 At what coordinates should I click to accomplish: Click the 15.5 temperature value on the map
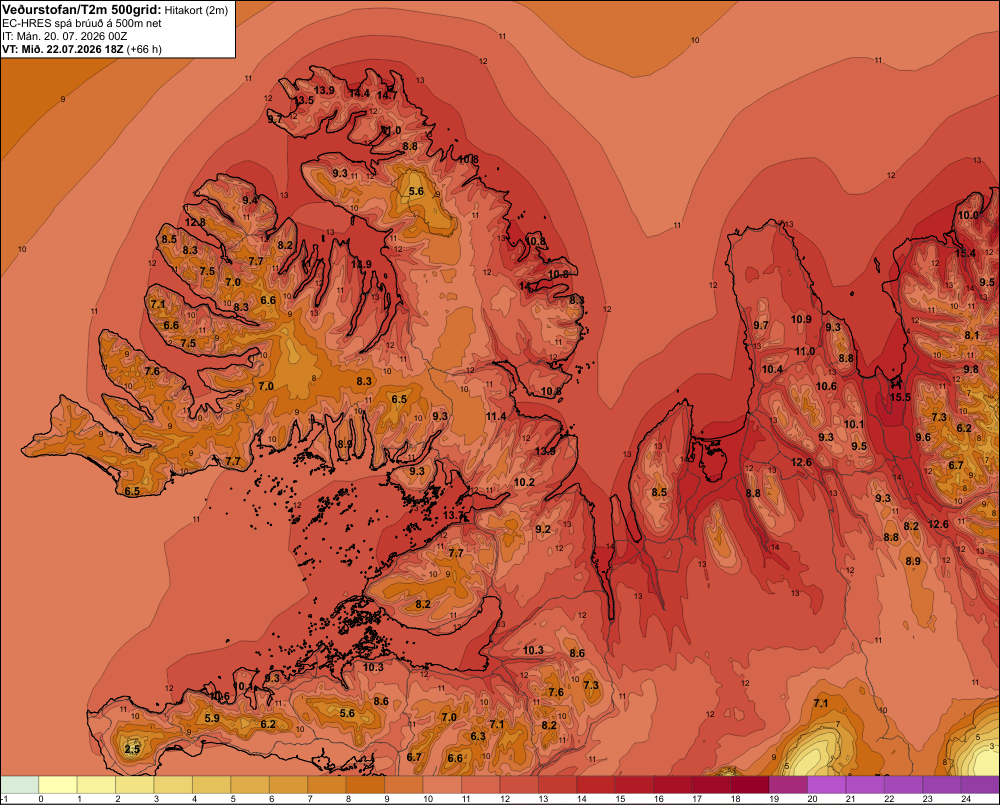900,397
